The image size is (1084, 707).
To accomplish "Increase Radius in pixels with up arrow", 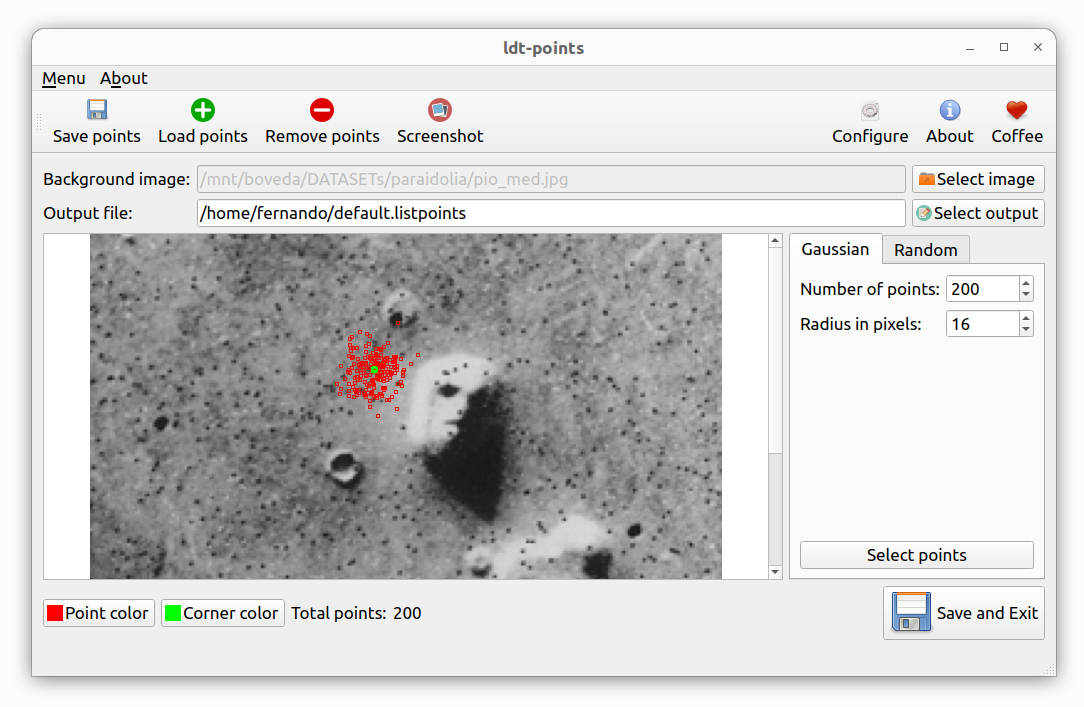I will pos(1026,318).
